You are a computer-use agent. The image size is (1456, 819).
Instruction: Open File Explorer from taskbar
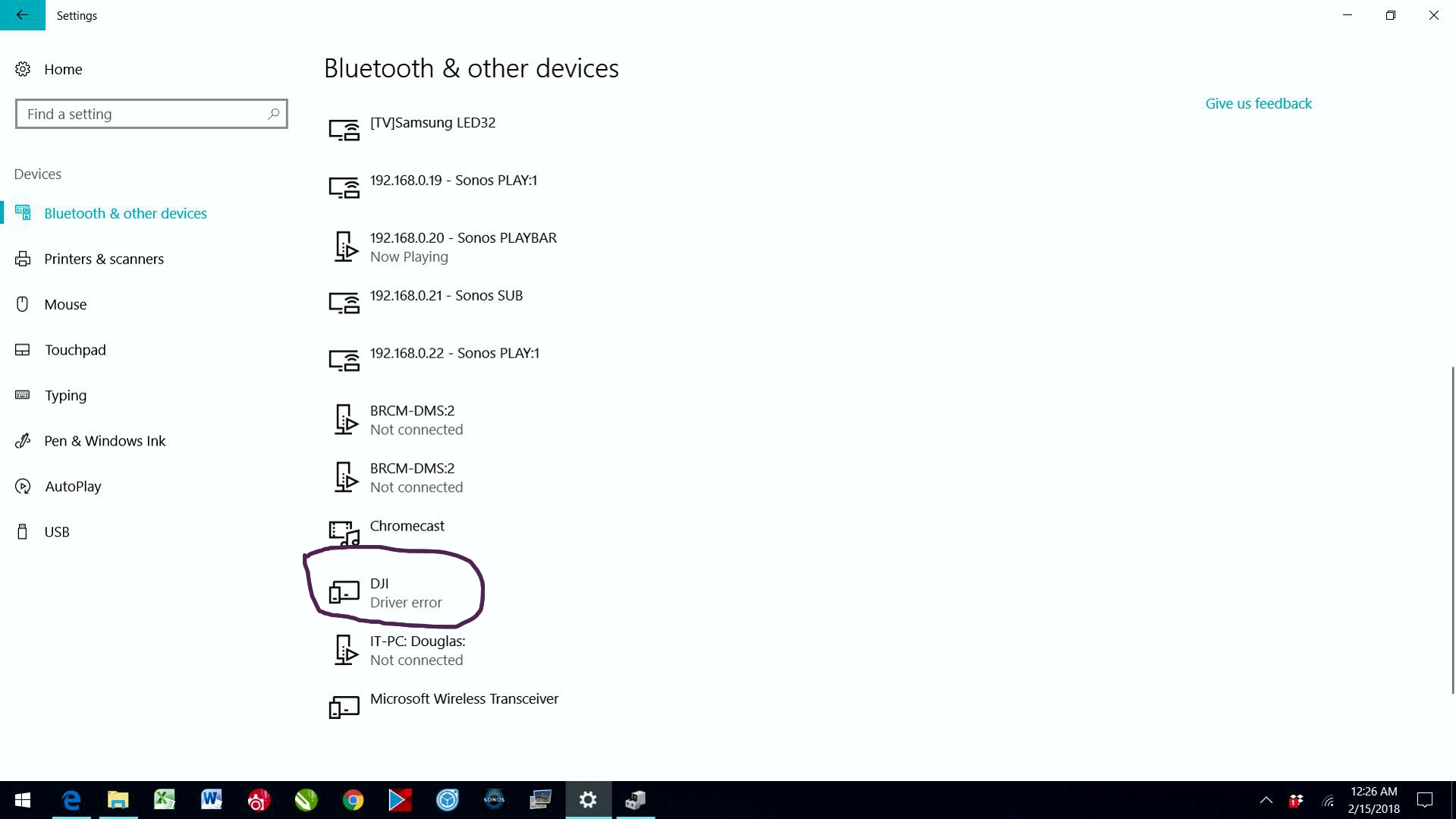point(118,800)
